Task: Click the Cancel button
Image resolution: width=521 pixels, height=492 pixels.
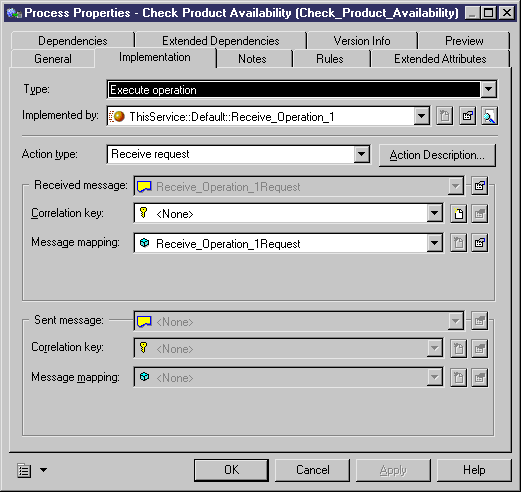Action: pos(313,470)
